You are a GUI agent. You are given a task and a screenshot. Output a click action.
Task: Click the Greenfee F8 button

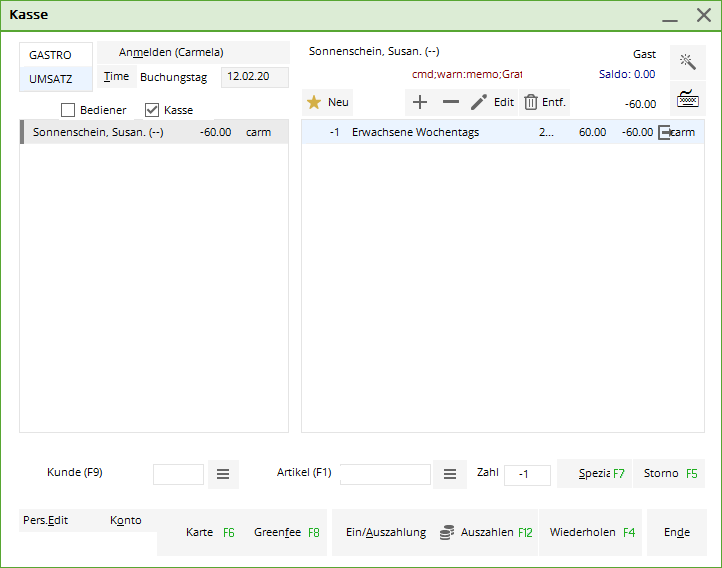286,532
